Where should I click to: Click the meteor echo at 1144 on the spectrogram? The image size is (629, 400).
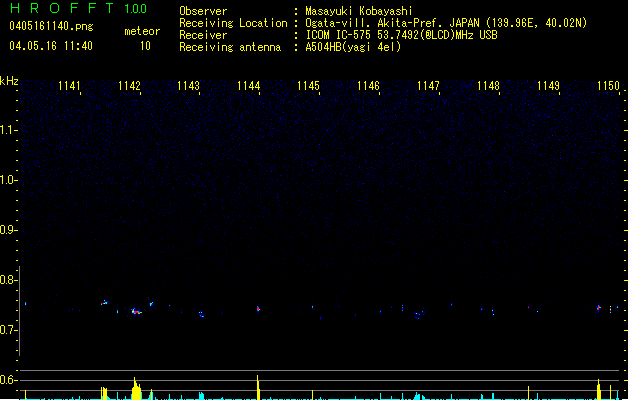(x=258, y=309)
